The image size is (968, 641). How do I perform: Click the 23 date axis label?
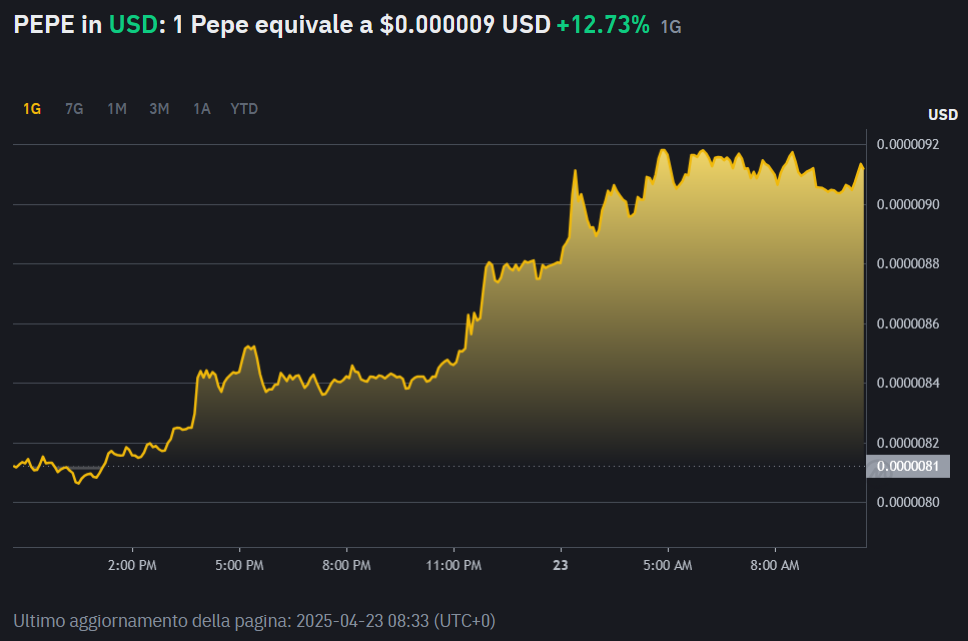pyautogui.click(x=561, y=565)
